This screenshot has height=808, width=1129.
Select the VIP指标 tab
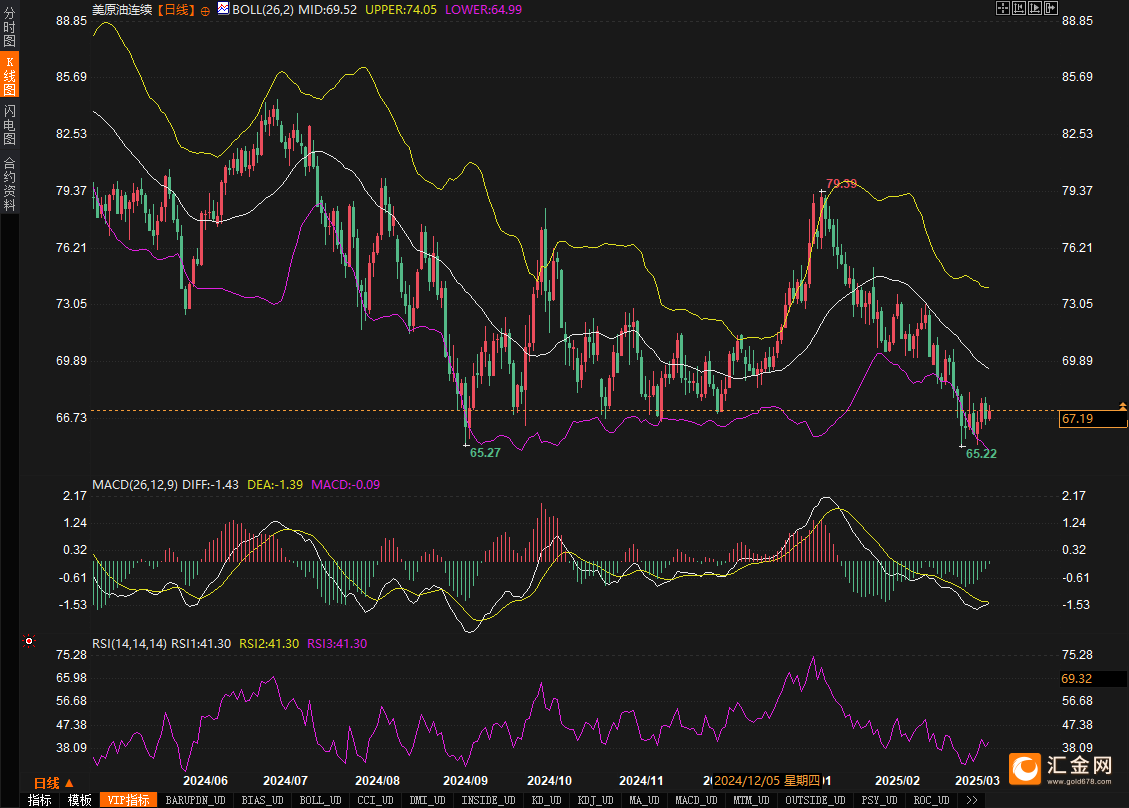(128, 800)
